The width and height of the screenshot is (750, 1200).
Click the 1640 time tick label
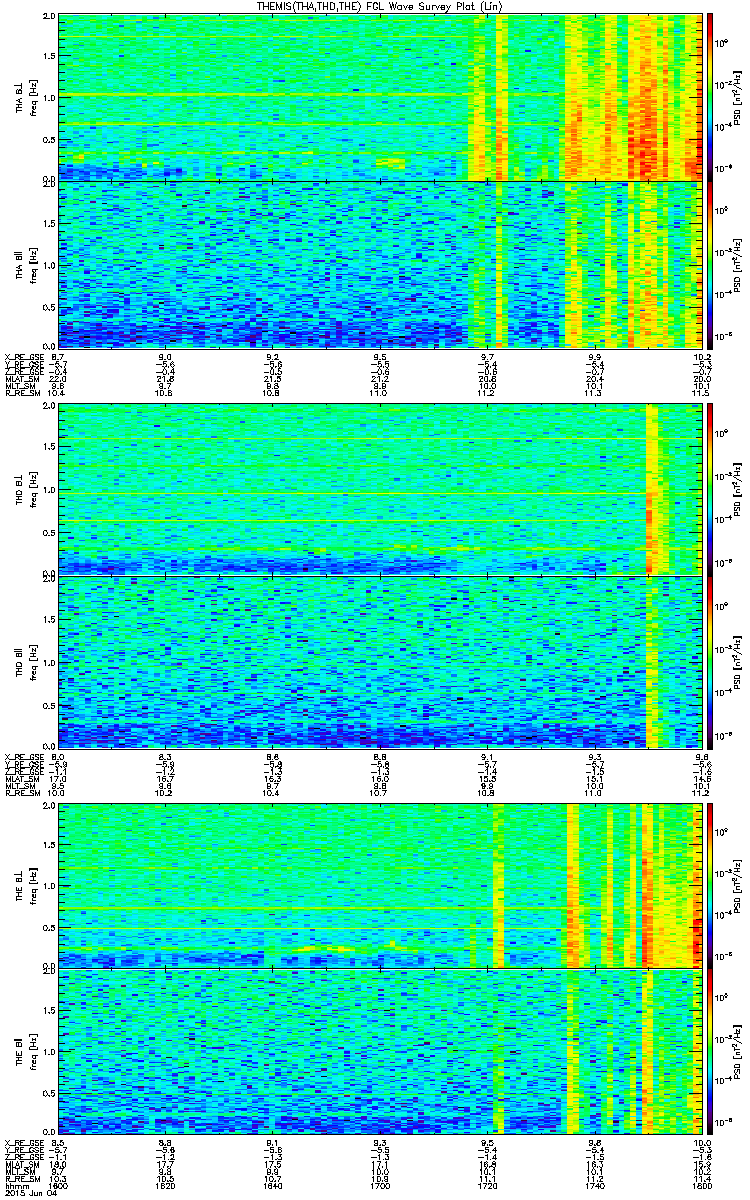272,1188
